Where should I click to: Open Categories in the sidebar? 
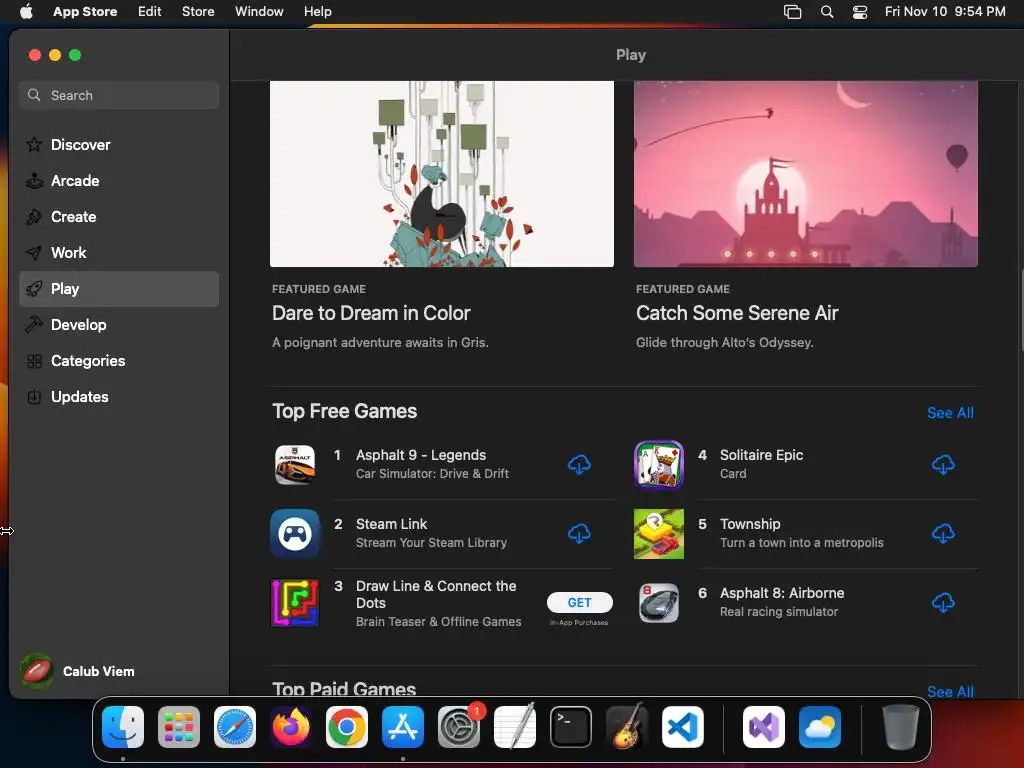click(119, 360)
